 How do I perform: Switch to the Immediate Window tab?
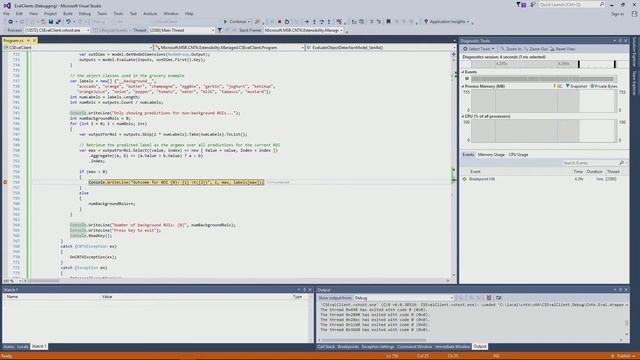pyautogui.click(x=452, y=347)
